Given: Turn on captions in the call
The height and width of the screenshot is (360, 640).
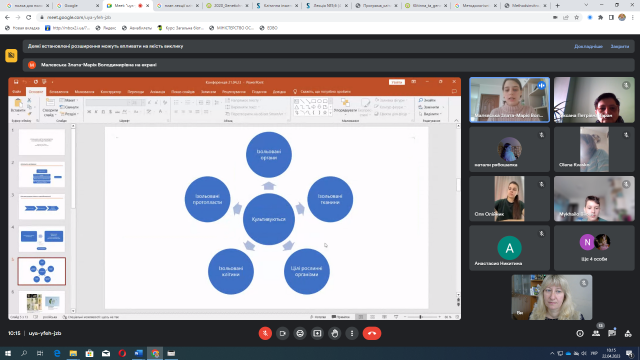Looking at the screenshot, I should [x=300, y=333].
